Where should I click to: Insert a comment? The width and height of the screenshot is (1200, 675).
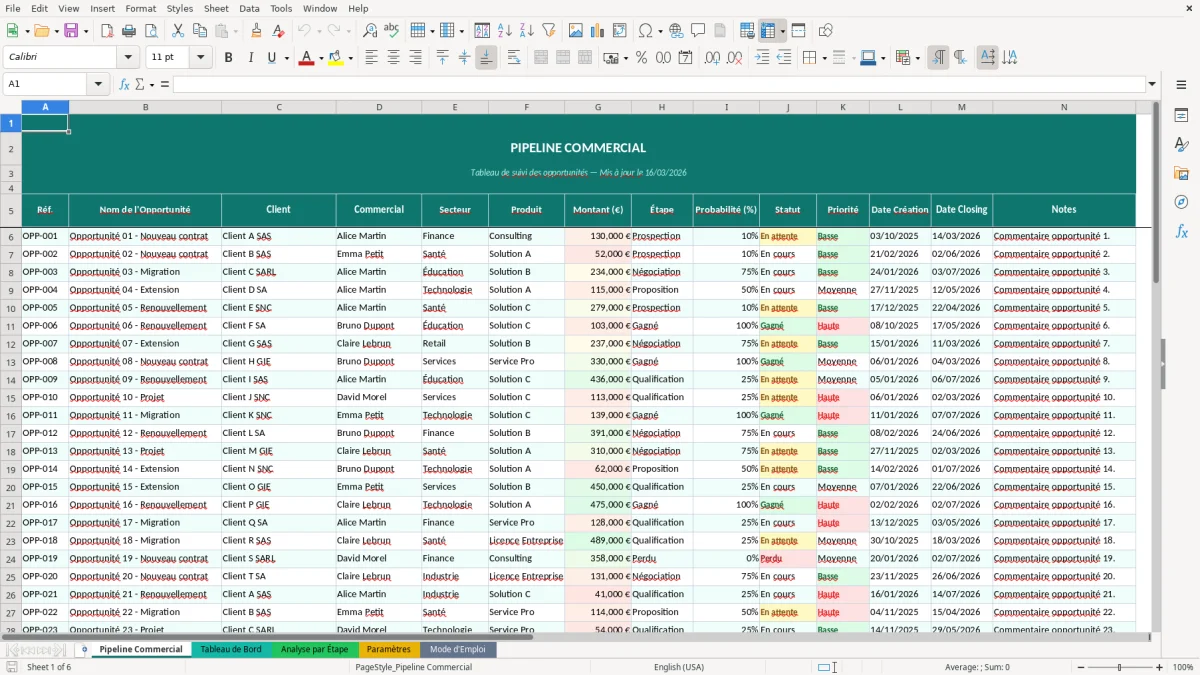point(698,31)
